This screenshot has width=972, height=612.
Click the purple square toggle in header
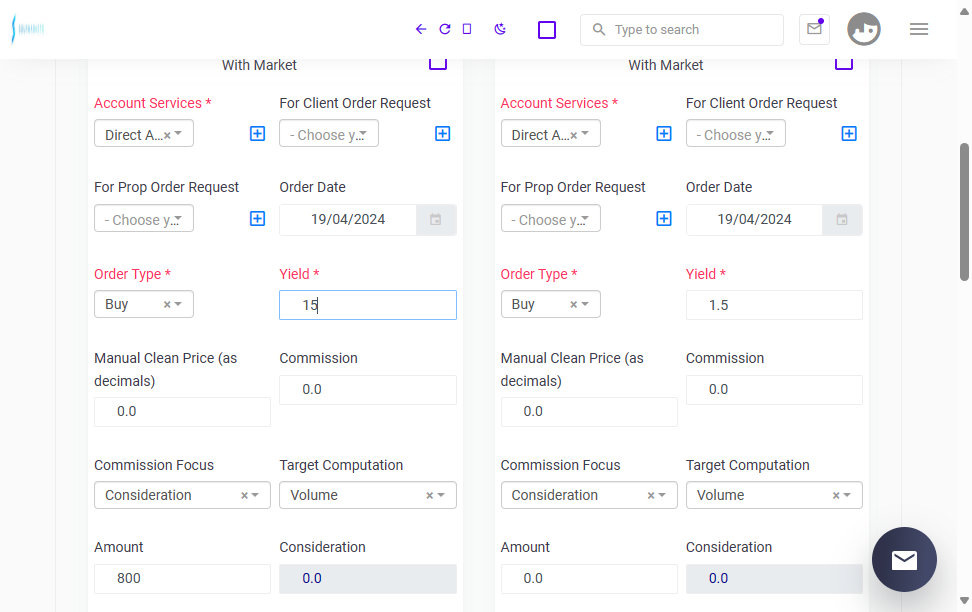point(547,30)
